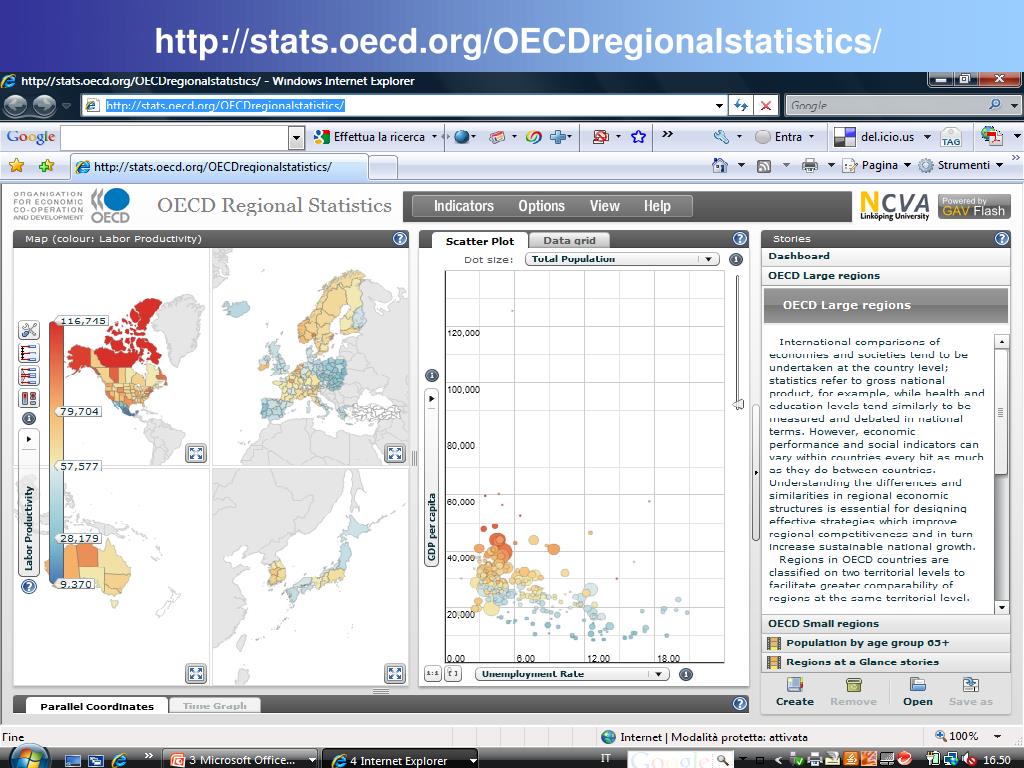
Task: Maximize the Europe map view
Action: [x=394, y=453]
